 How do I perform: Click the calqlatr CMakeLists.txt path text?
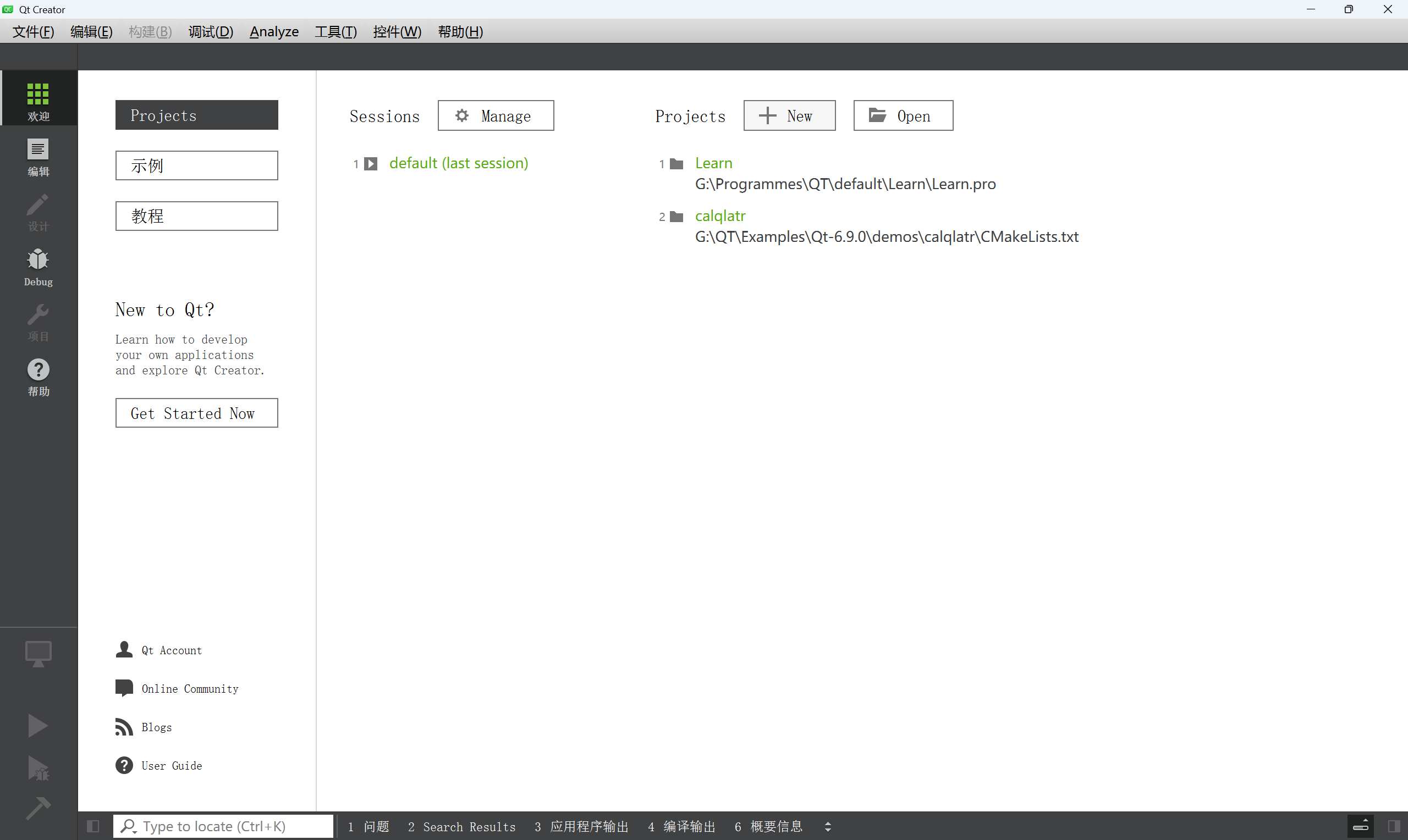pos(887,236)
